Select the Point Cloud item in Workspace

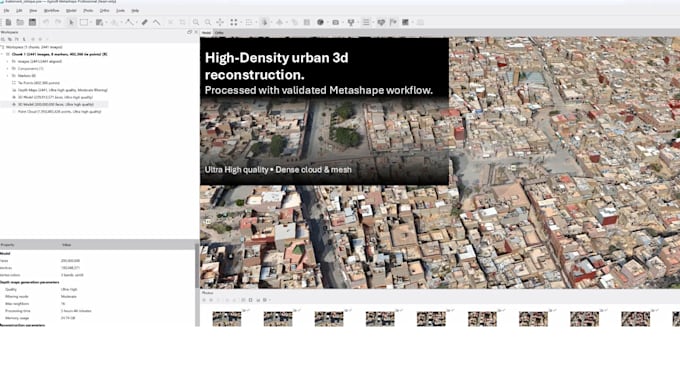56,111
